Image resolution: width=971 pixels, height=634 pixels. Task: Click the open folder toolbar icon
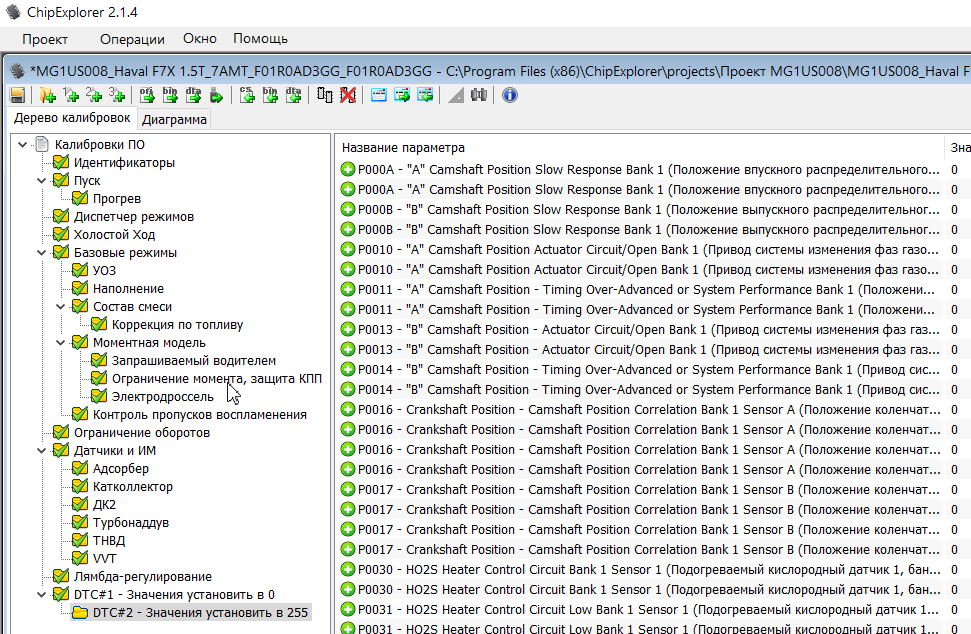click(x=47, y=95)
